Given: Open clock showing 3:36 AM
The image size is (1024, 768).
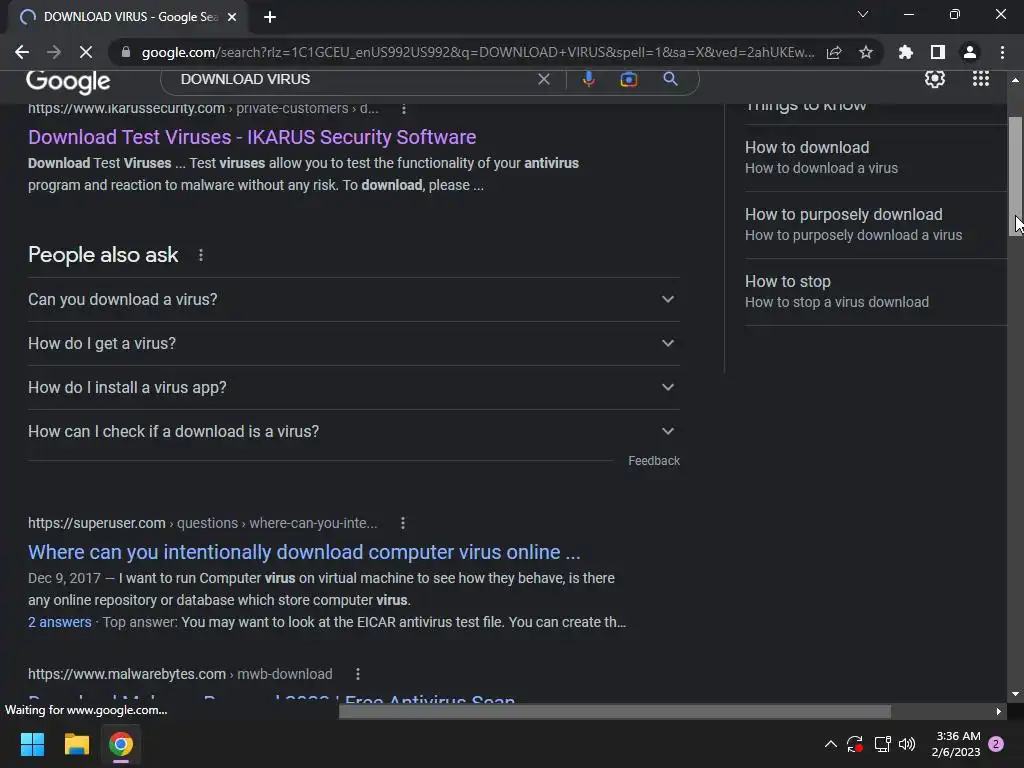Looking at the screenshot, I should pos(956,744).
